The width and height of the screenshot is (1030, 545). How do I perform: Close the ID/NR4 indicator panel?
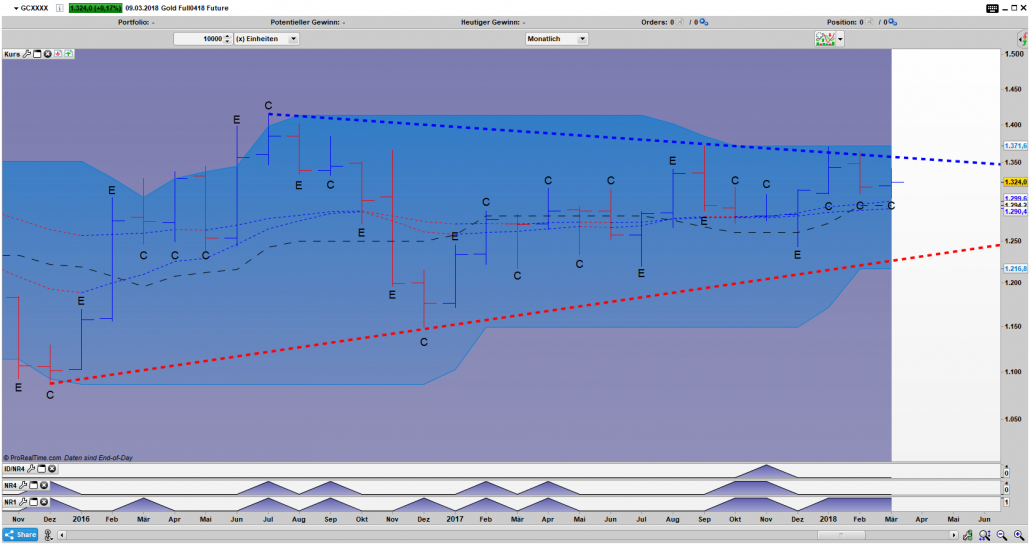click(x=52, y=469)
